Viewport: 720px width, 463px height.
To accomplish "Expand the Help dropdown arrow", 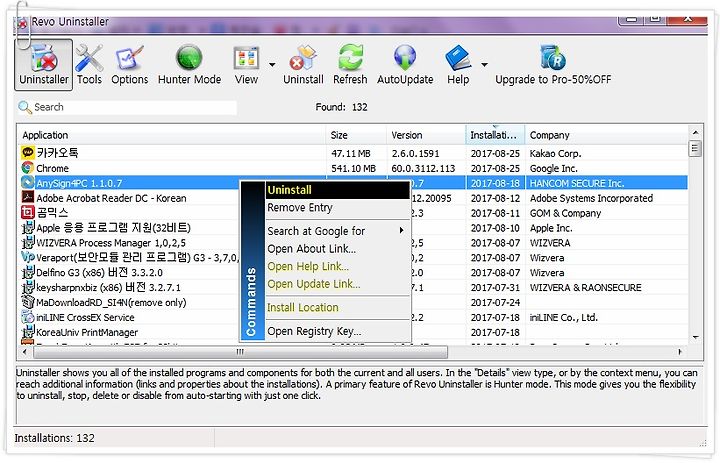I will click(484, 65).
